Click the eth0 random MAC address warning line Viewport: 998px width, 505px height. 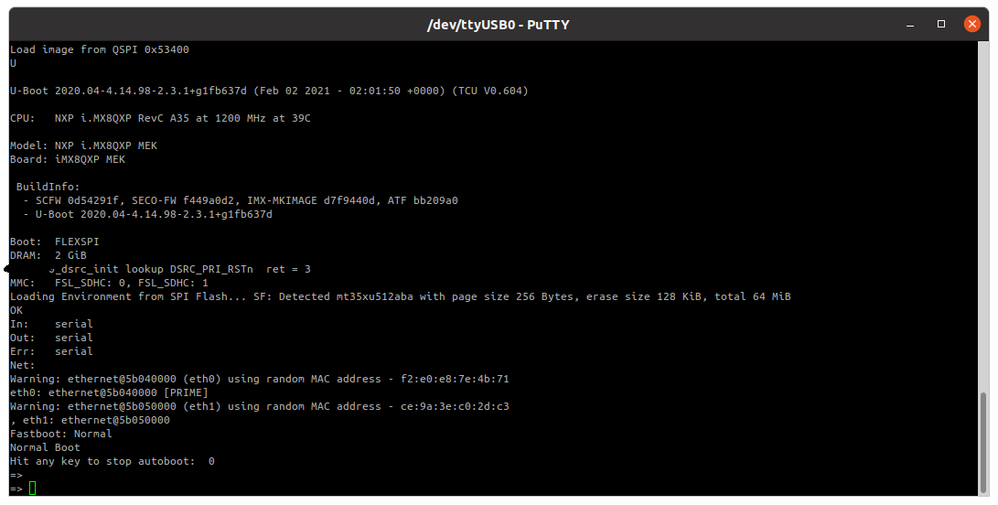pyautogui.click(x=259, y=379)
